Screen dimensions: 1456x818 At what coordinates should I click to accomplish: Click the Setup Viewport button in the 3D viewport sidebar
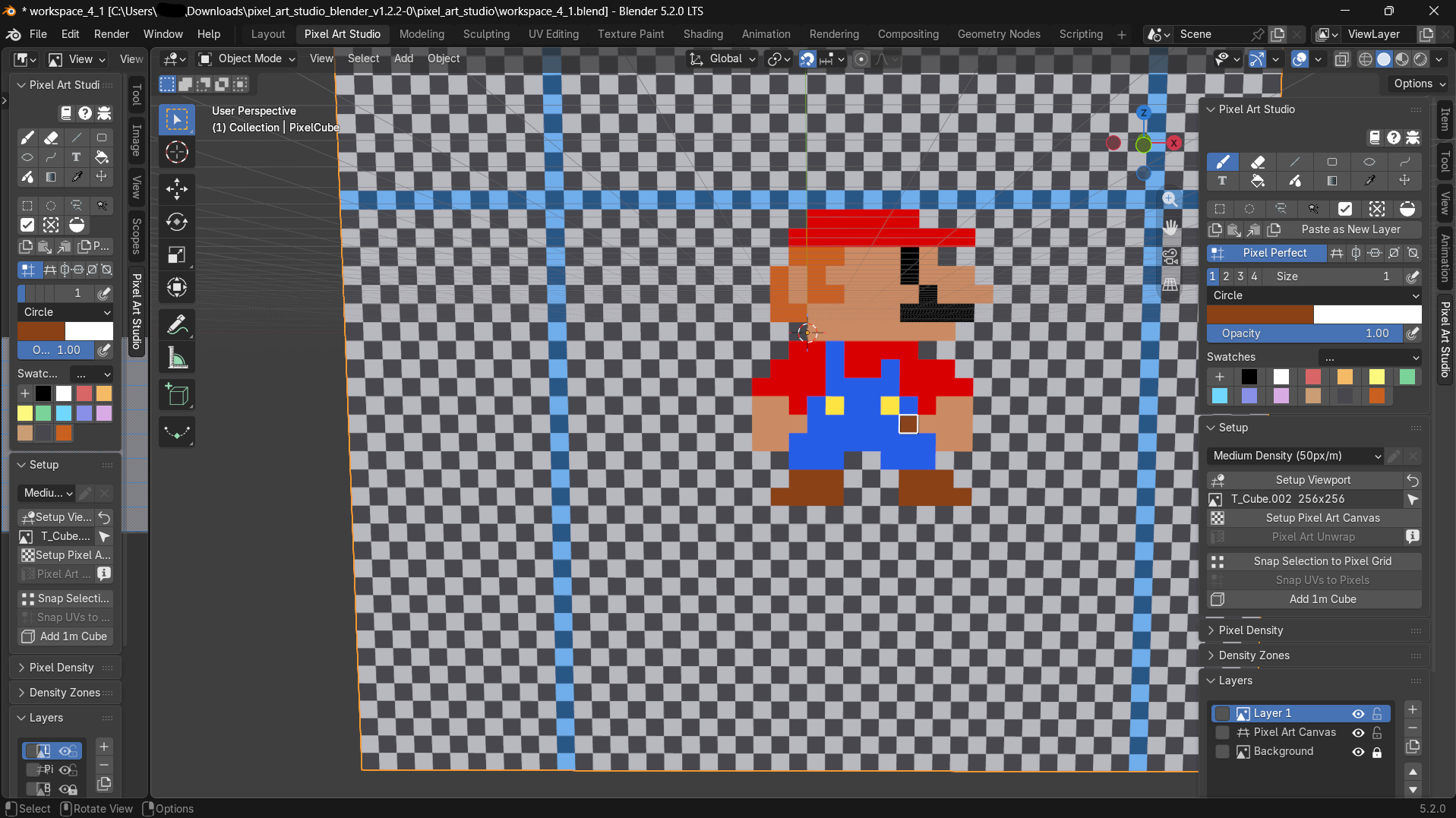click(1306, 480)
